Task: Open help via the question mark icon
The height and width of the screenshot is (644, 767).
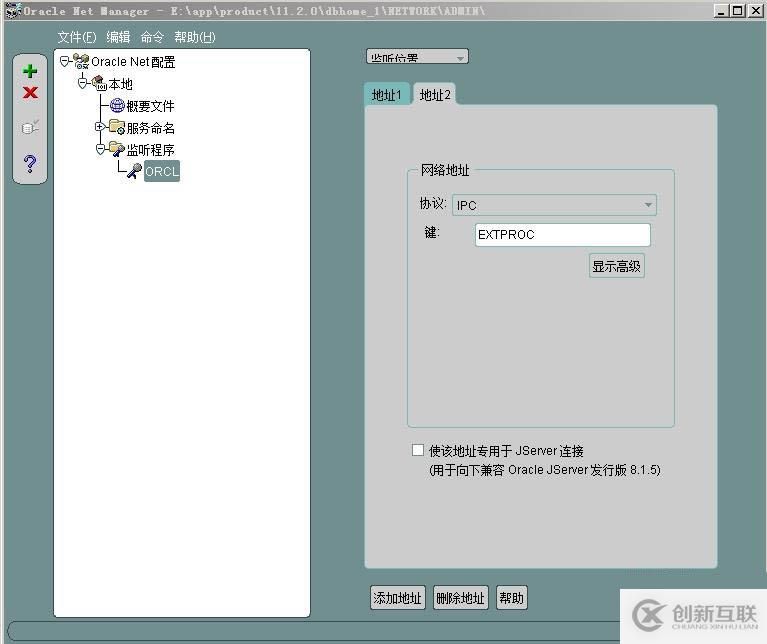Action: [30, 163]
